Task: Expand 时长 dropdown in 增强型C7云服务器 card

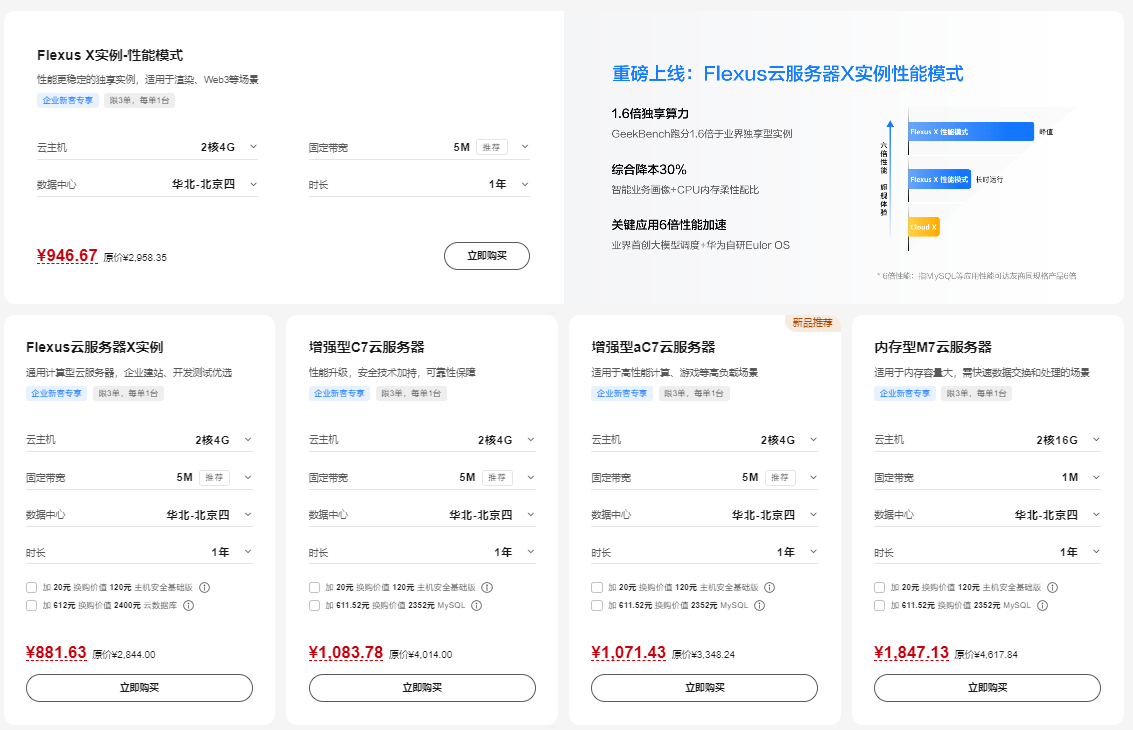Action: 422,552
